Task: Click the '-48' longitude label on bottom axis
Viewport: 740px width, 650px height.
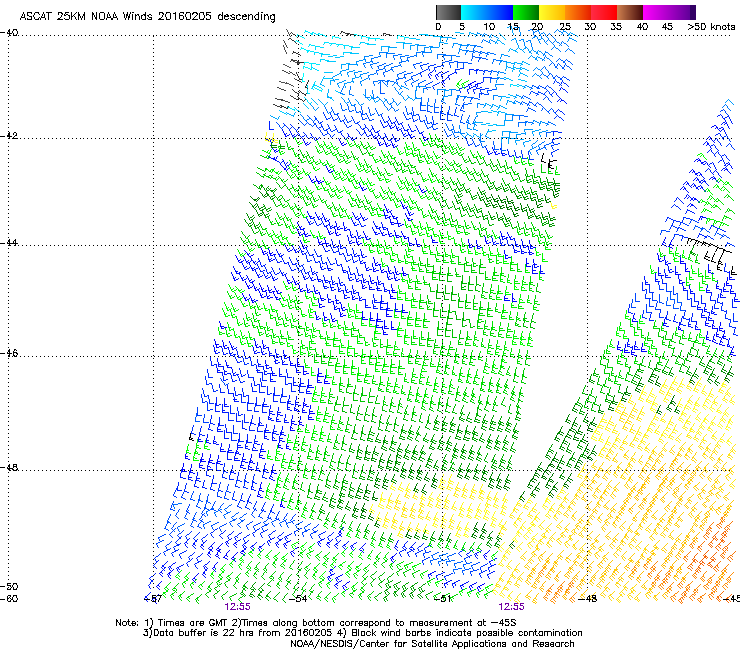Action: [x=588, y=599]
